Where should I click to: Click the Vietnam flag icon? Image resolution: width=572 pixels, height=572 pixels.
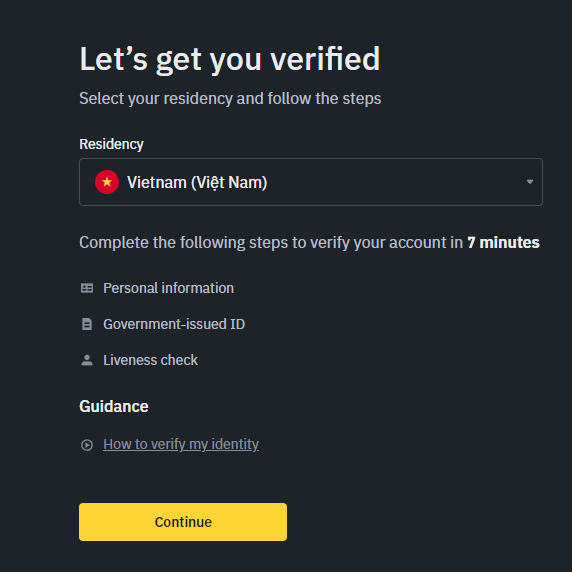[x=107, y=182]
